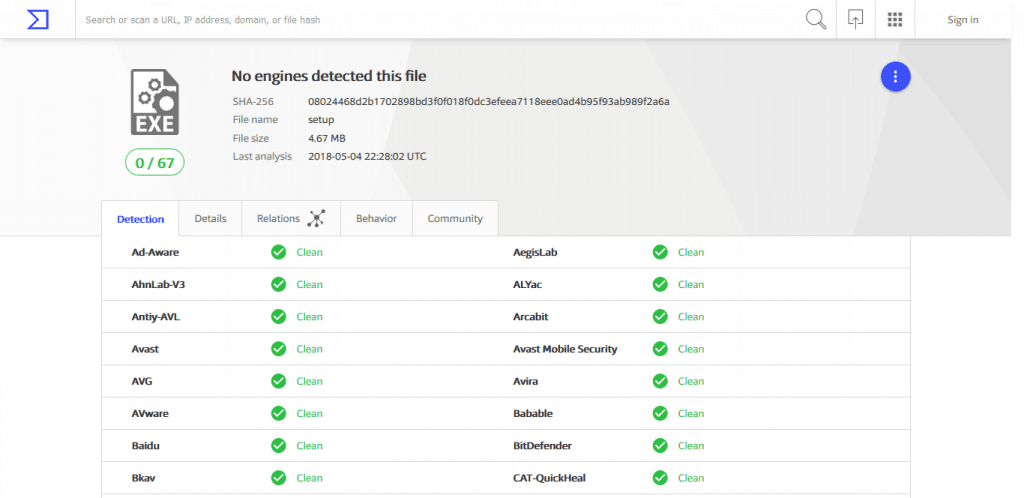The width and height of the screenshot is (1024, 498).
Task: Open the Community tab
Action: (x=455, y=218)
